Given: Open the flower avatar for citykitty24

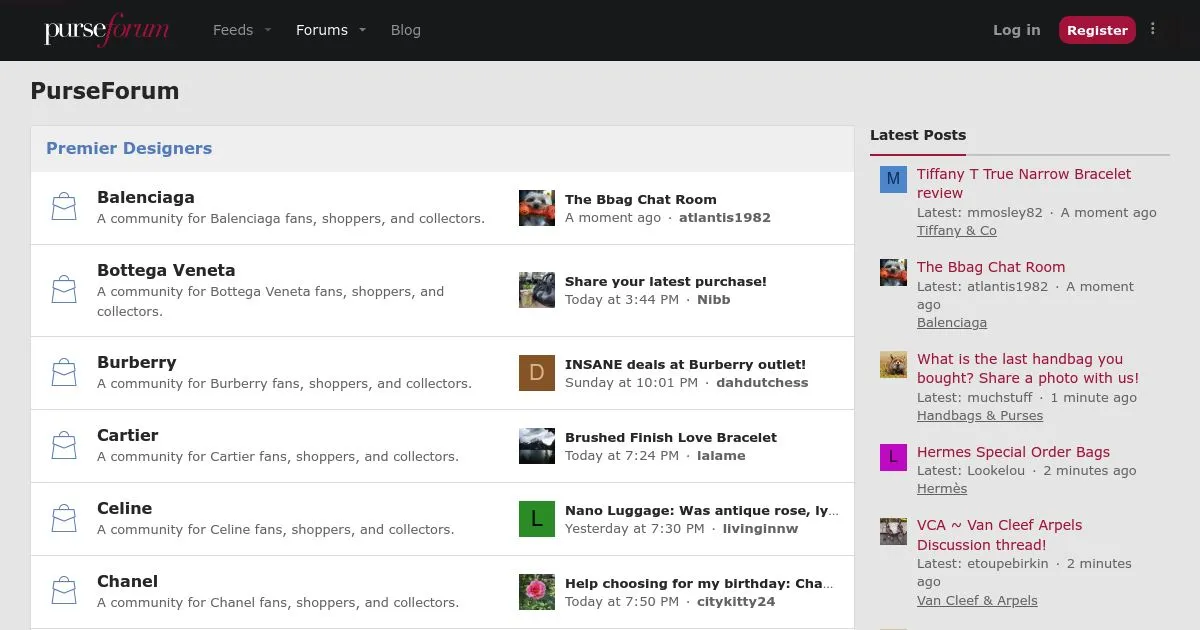Looking at the screenshot, I should pyautogui.click(x=537, y=592).
